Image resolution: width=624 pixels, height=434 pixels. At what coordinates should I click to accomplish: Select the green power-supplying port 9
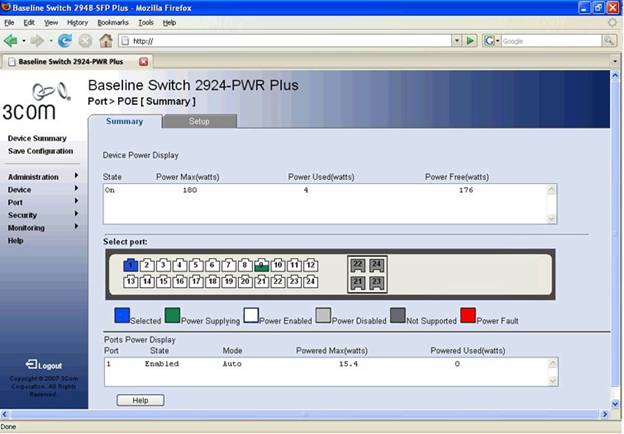tap(261, 265)
